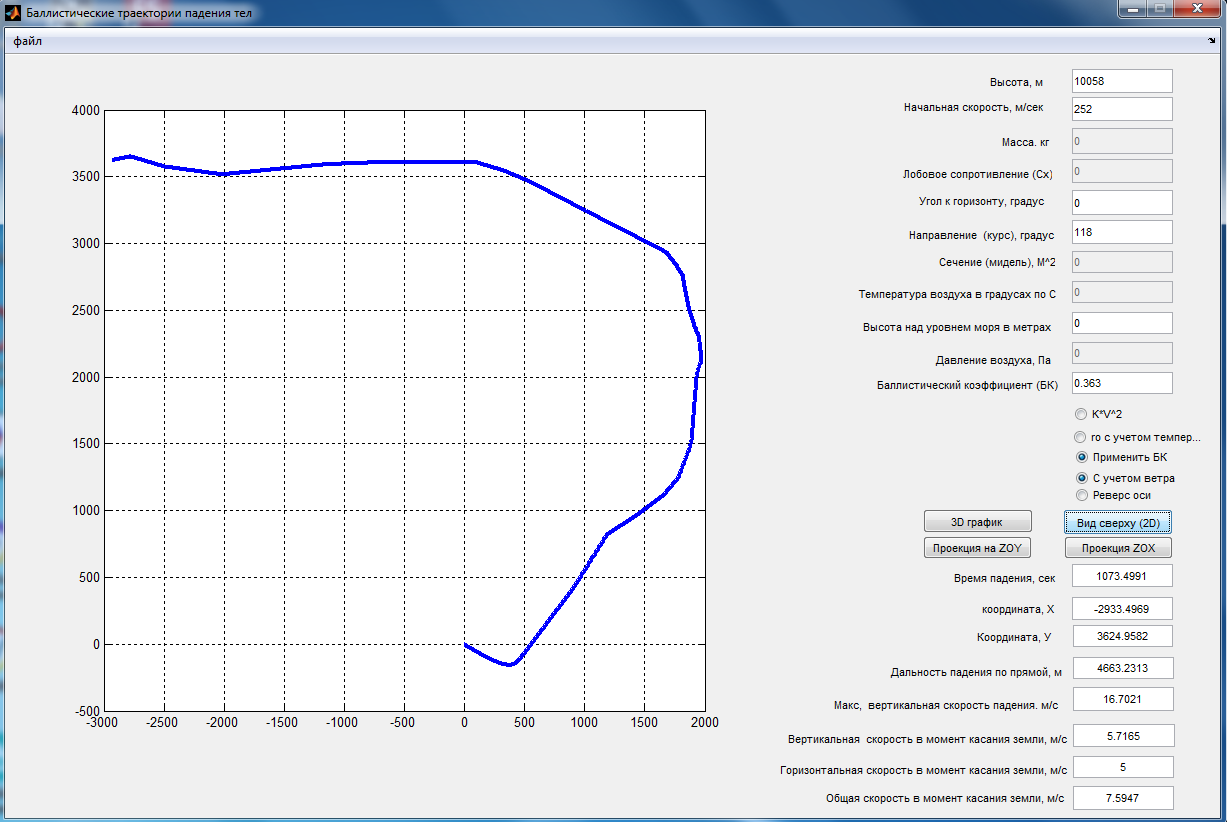Click the Дальность падения value 4663.2313
The width and height of the screenshot is (1227, 822).
(1121, 668)
